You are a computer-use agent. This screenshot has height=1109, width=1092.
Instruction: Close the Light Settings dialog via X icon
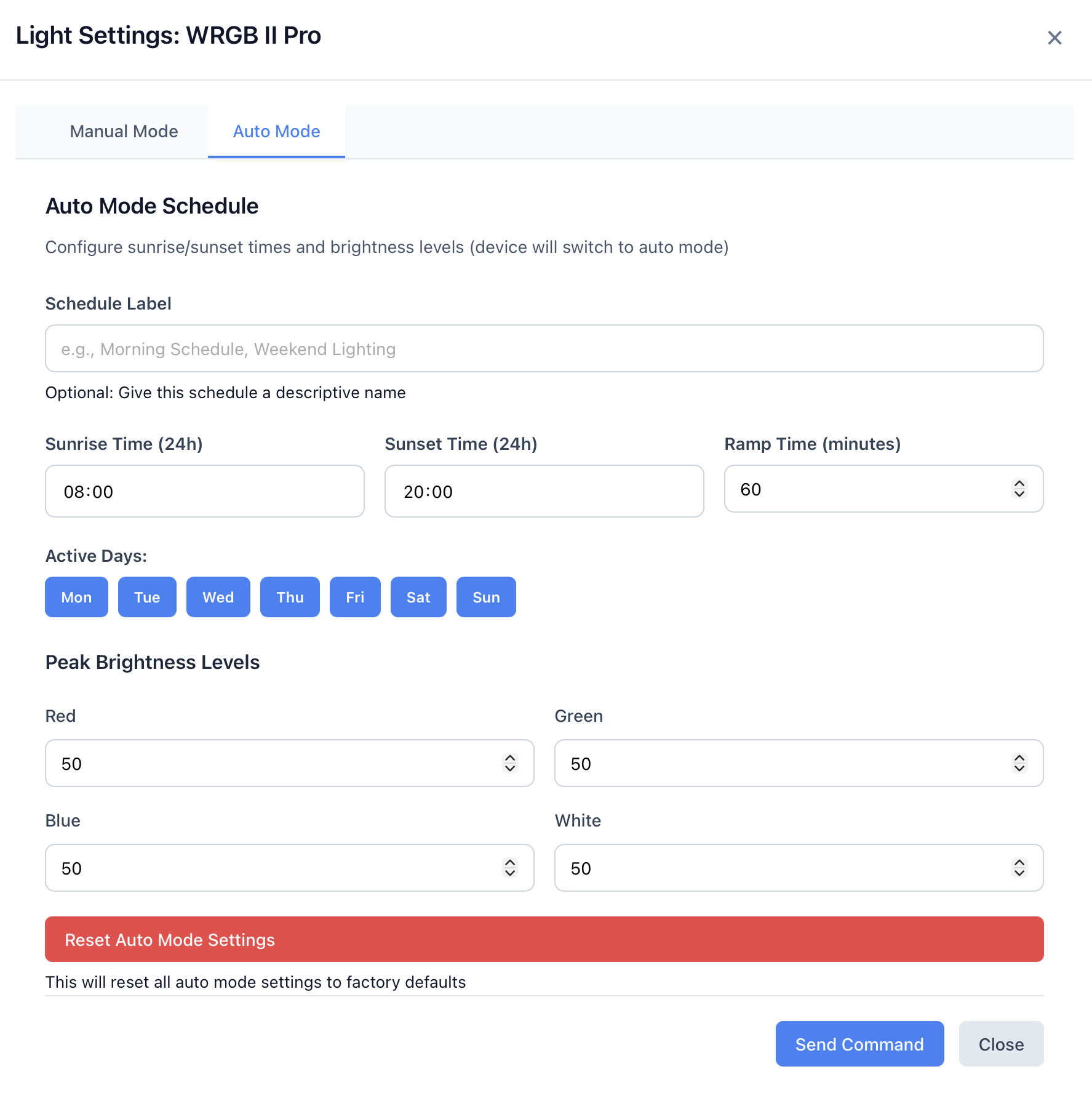(1054, 38)
